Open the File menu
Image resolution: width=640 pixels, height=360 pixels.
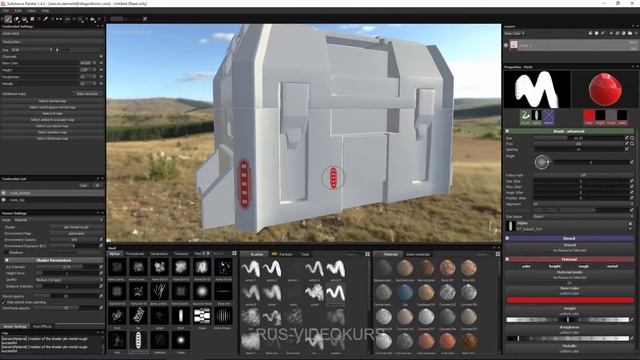point(6,11)
